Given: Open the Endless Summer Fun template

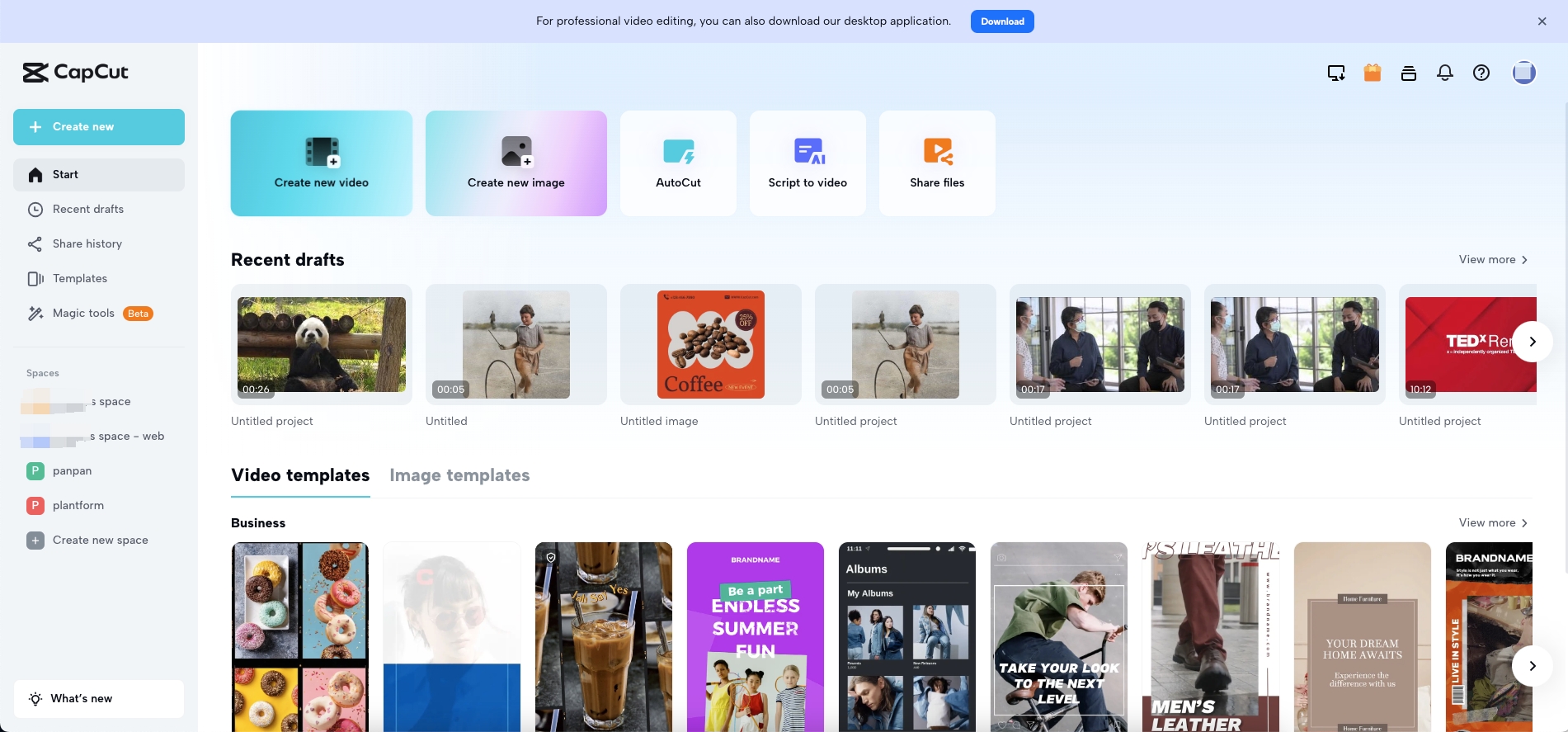Looking at the screenshot, I should point(756,637).
